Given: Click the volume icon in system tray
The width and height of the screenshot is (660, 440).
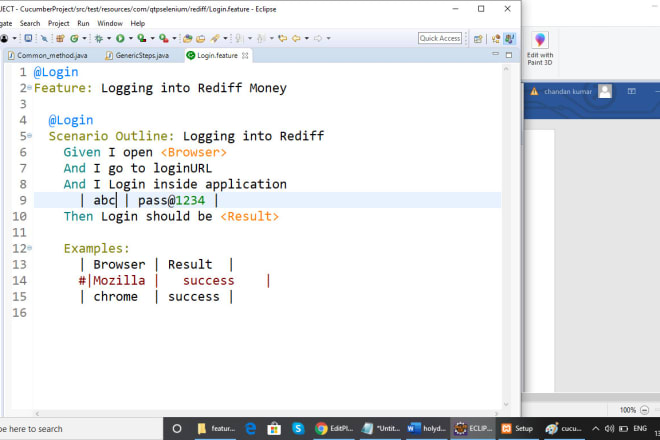Looking at the screenshot, I should coord(609,429).
